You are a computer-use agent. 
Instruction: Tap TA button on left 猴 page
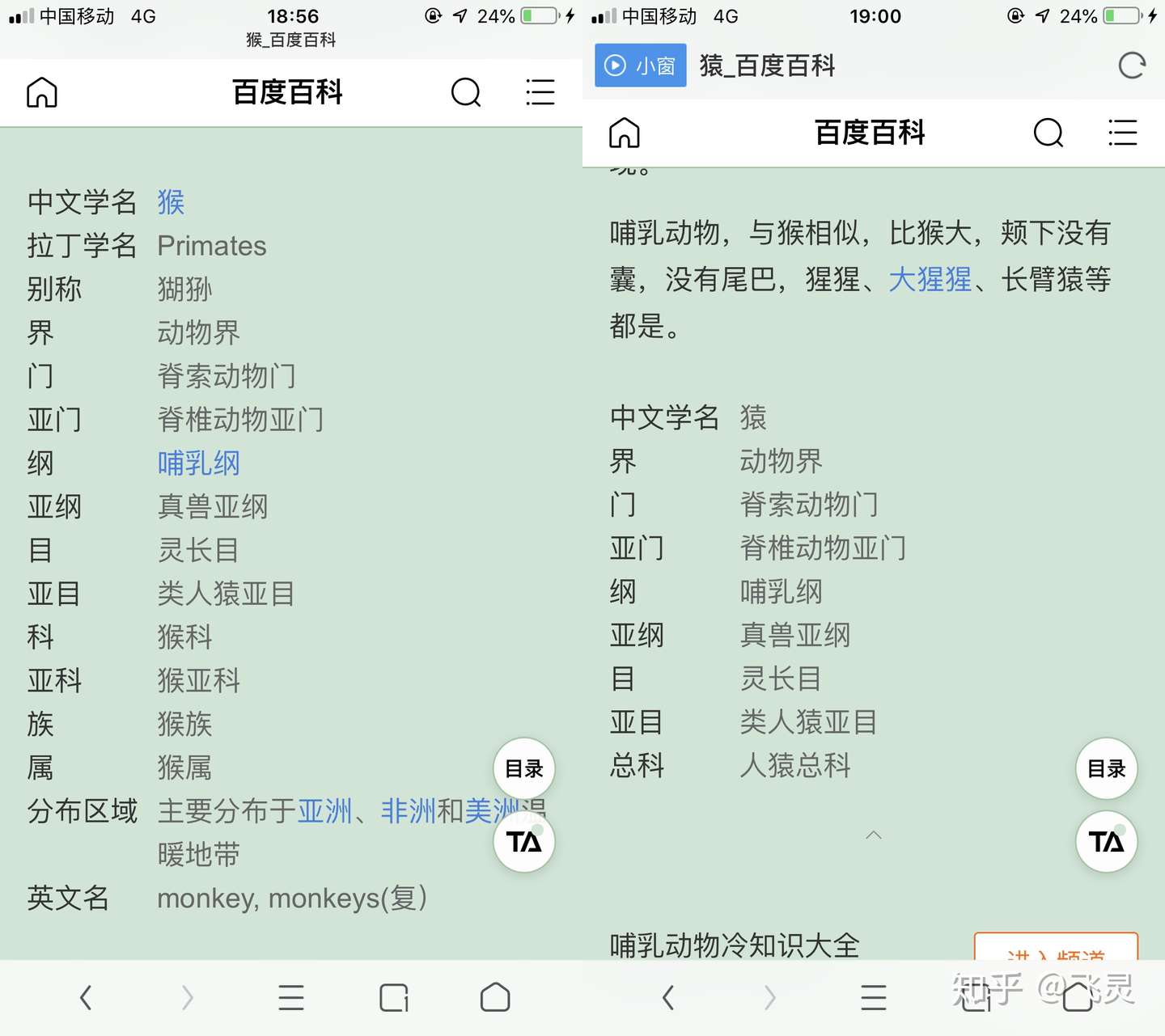click(524, 842)
